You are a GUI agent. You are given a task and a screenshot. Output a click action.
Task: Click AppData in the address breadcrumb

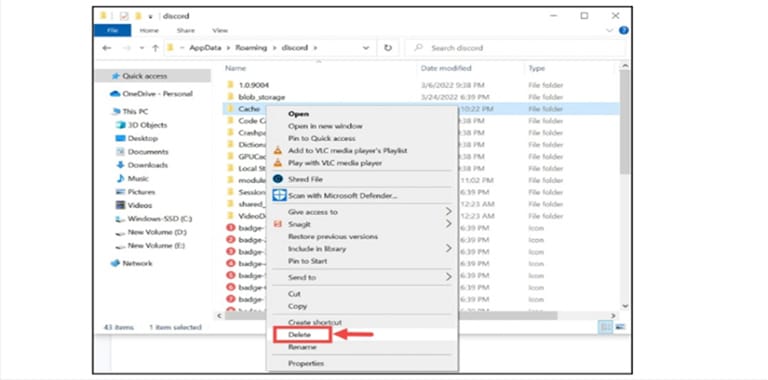coord(205,48)
